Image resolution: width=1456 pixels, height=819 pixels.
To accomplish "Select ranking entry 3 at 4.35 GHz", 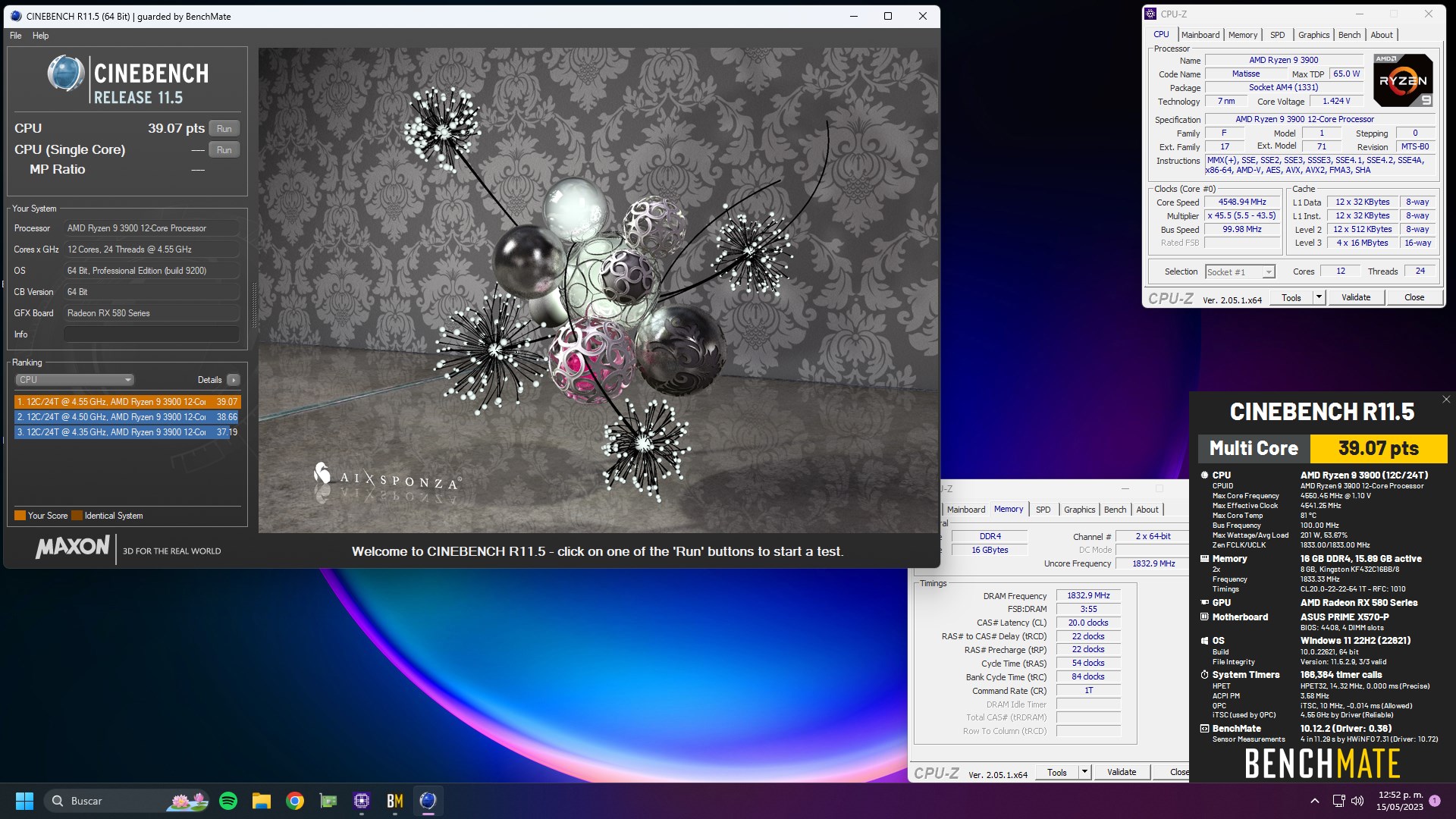I will pos(127,432).
